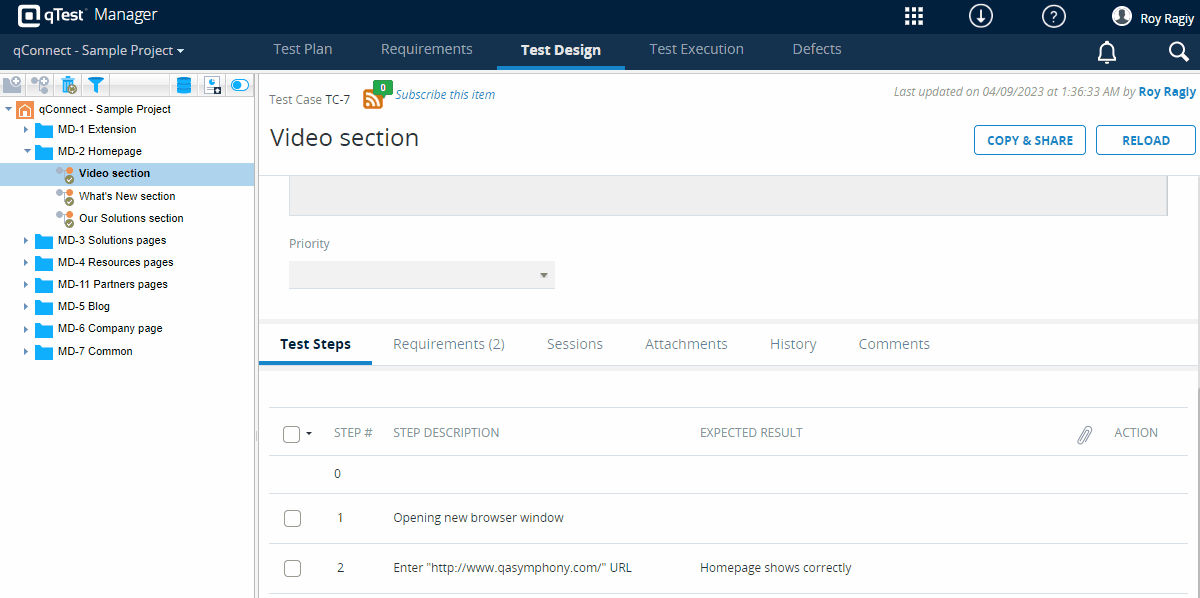Click the search magnifier icon
Screen dimensions: 1200x598
pyautogui.click(x=1178, y=52)
